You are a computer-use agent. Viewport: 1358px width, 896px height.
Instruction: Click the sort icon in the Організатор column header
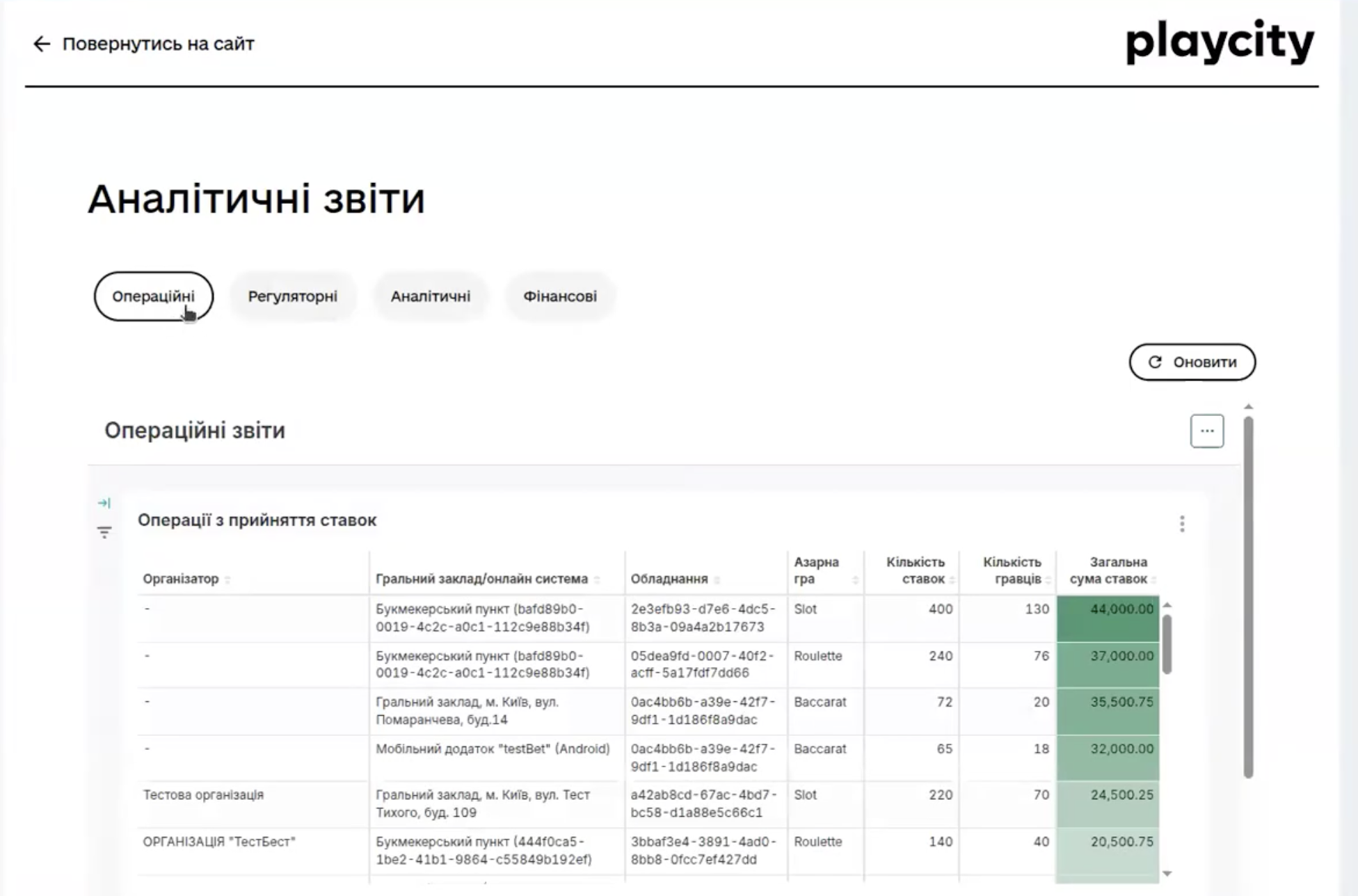[x=227, y=579]
